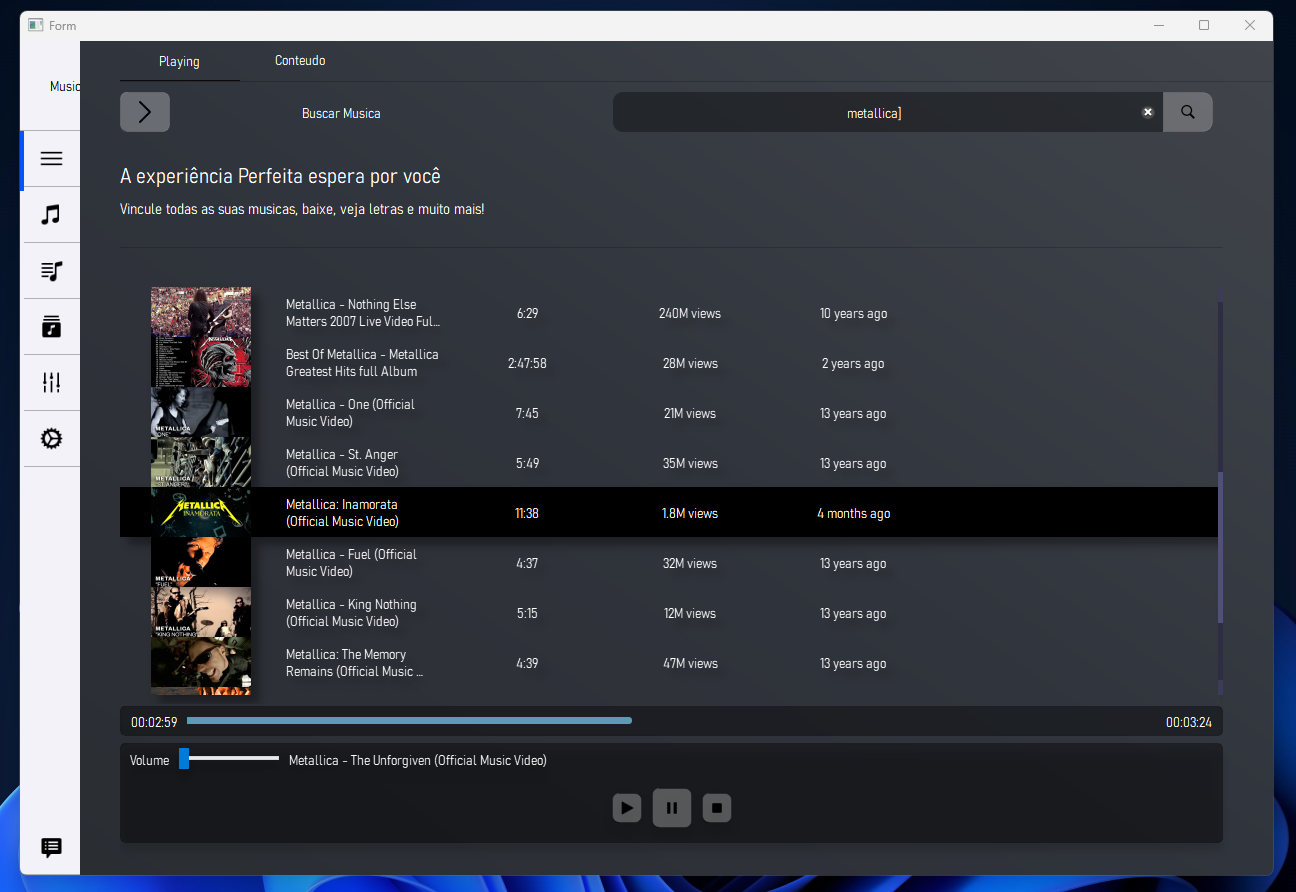Clear the metallica search text
Image resolution: width=1296 pixels, height=892 pixels.
pyautogui.click(x=1148, y=112)
